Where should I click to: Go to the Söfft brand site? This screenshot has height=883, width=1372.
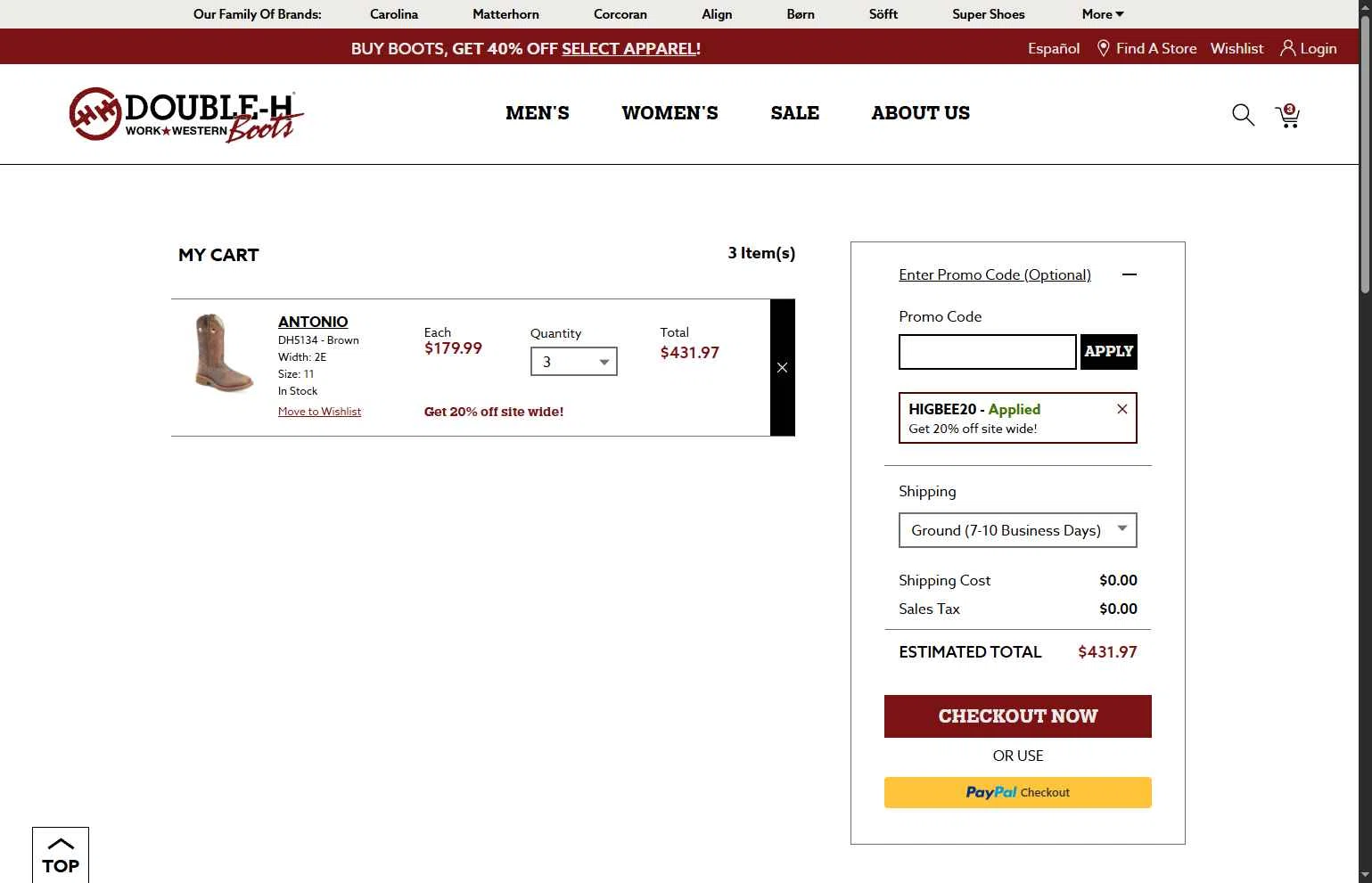coord(883,14)
